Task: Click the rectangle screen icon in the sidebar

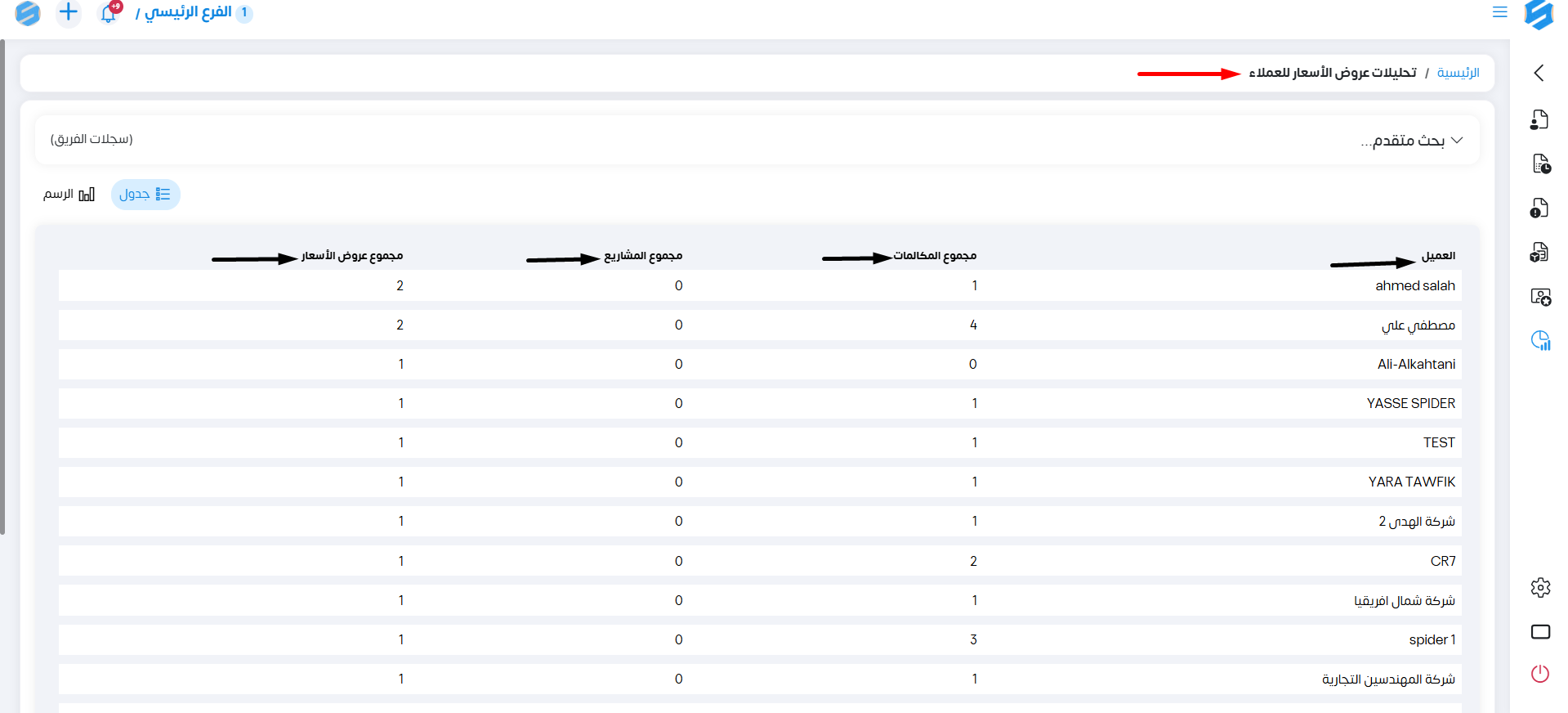Action: tap(1540, 631)
